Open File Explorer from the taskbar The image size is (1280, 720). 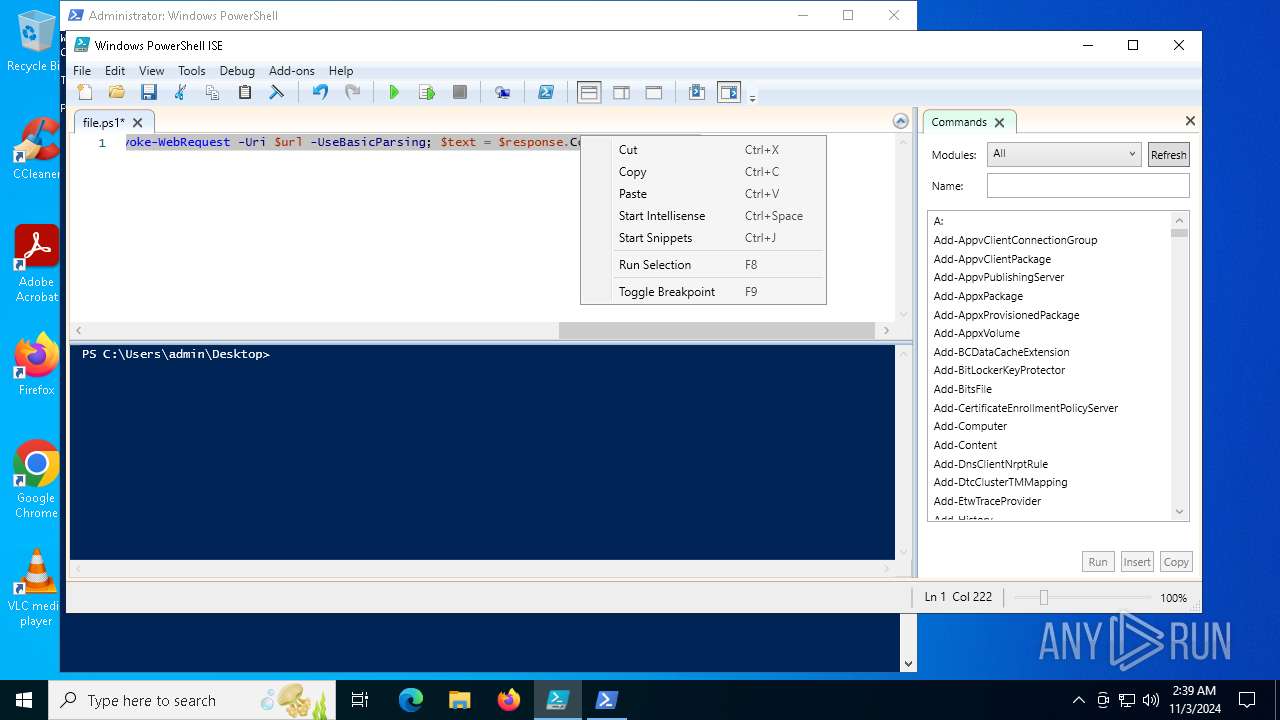(x=459, y=700)
